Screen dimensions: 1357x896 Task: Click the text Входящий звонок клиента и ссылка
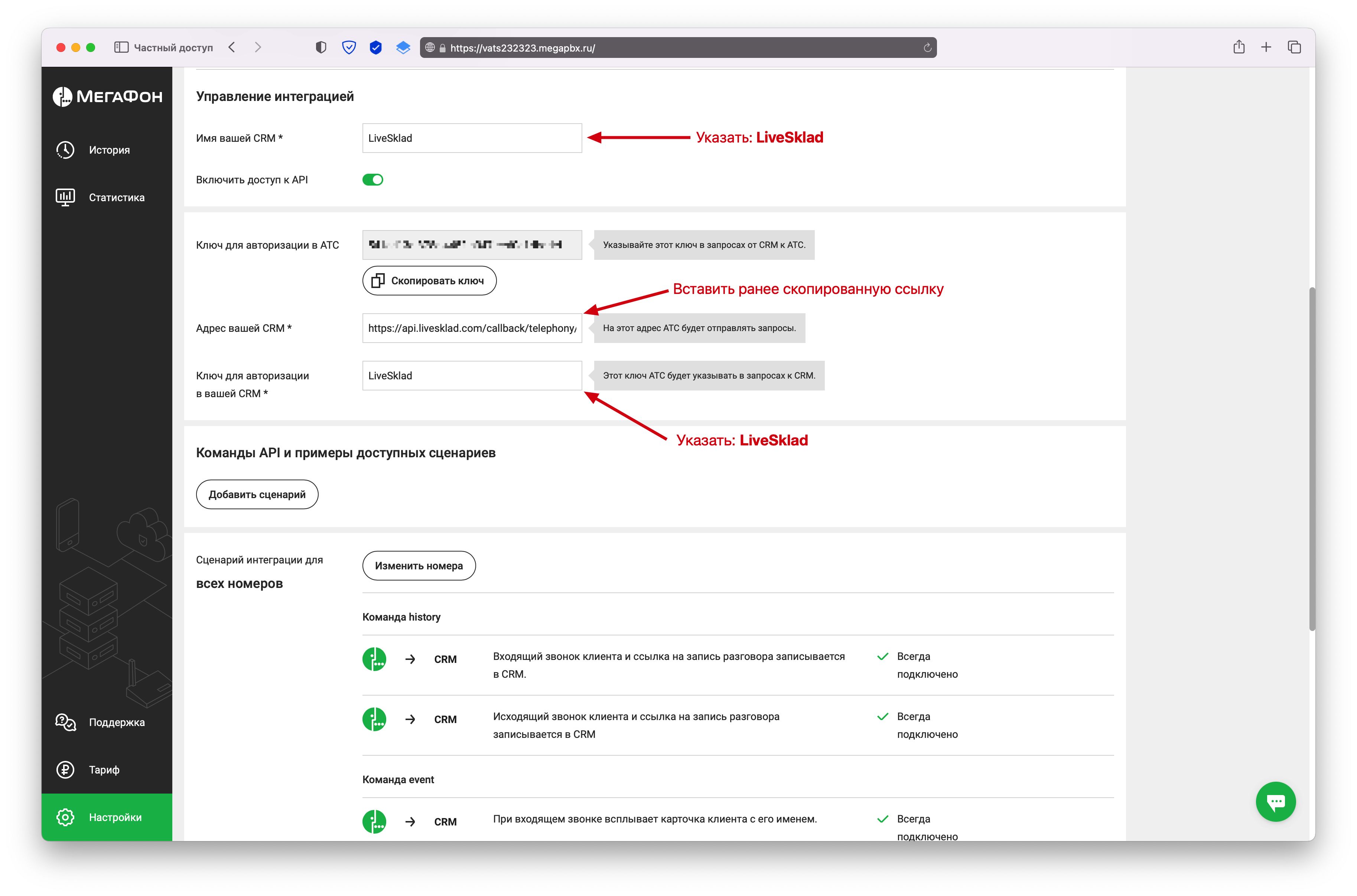(x=669, y=665)
